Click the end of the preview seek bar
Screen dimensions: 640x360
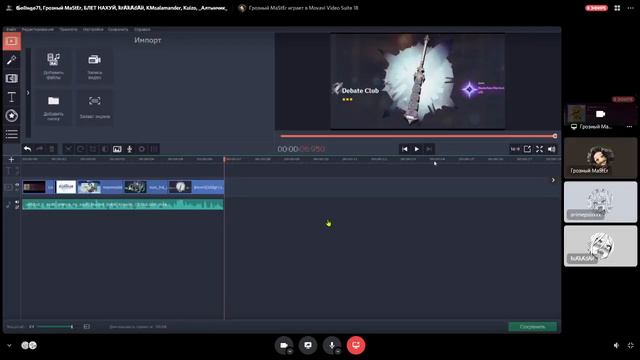pyautogui.click(x=555, y=136)
